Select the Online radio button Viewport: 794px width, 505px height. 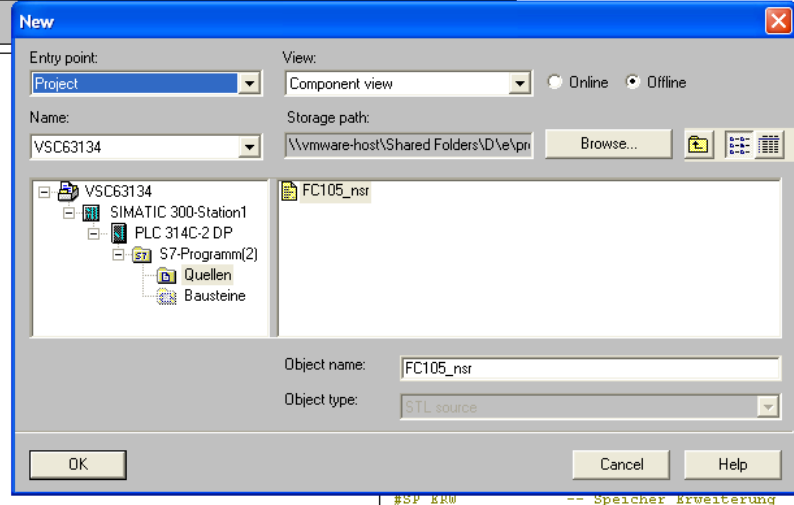(x=555, y=83)
